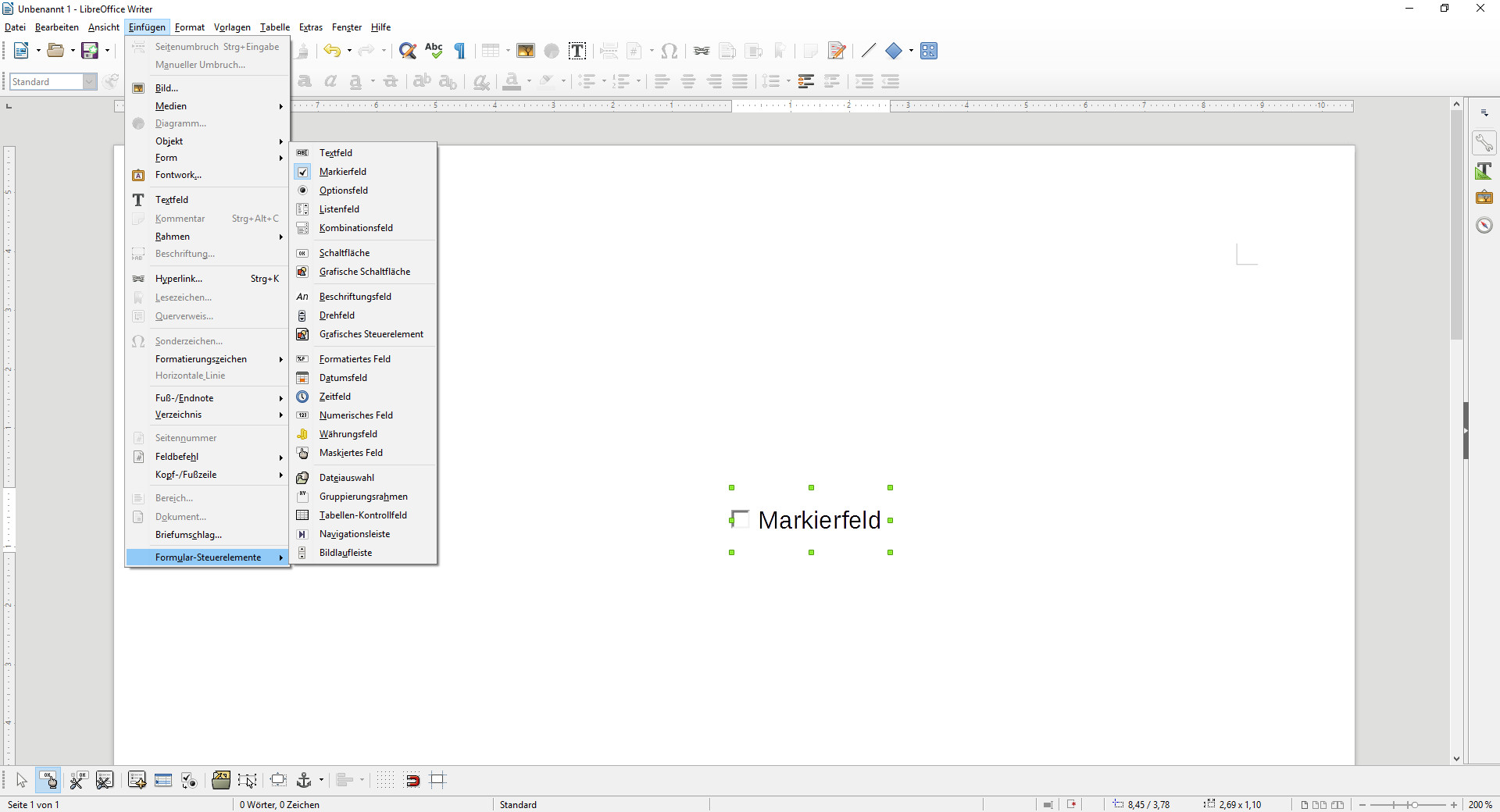
Task: Expand the Fuß-/Endnote submenu
Action: tap(207, 398)
